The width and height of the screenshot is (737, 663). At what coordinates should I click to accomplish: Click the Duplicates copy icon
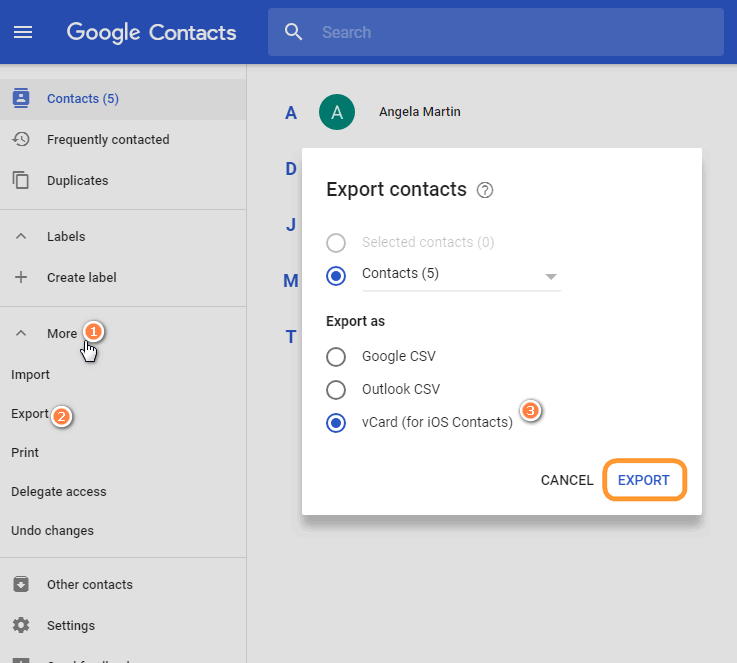coord(20,180)
